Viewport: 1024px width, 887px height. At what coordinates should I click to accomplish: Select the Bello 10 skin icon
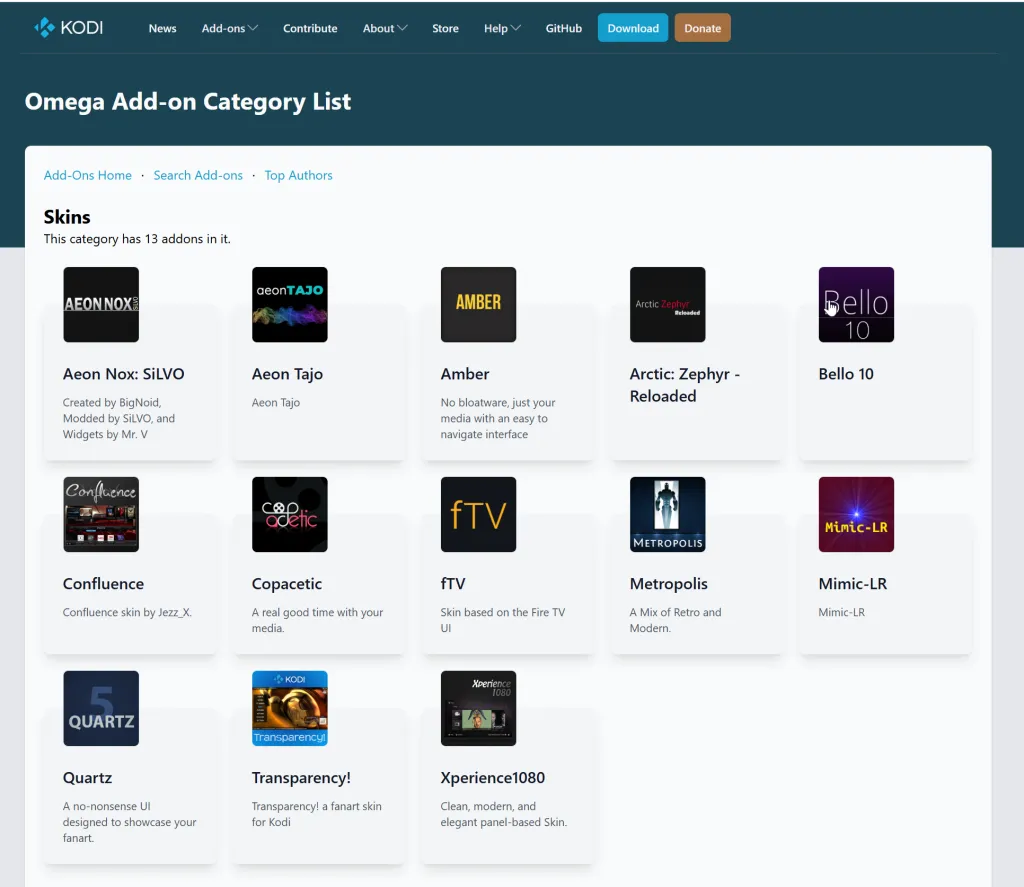tap(856, 304)
